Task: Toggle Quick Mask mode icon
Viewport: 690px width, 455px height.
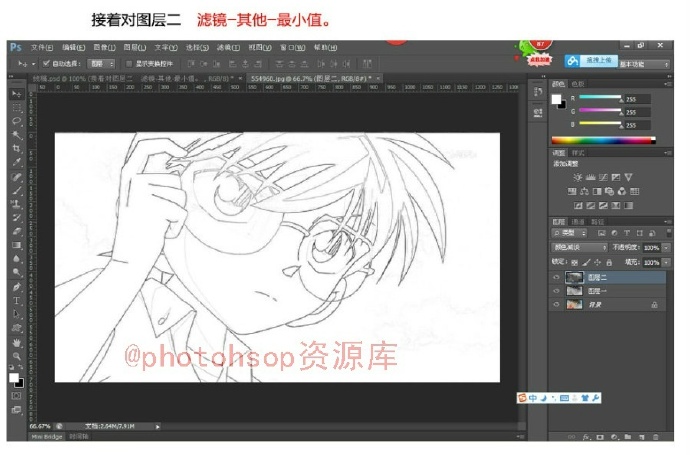Action: coord(17,396)
